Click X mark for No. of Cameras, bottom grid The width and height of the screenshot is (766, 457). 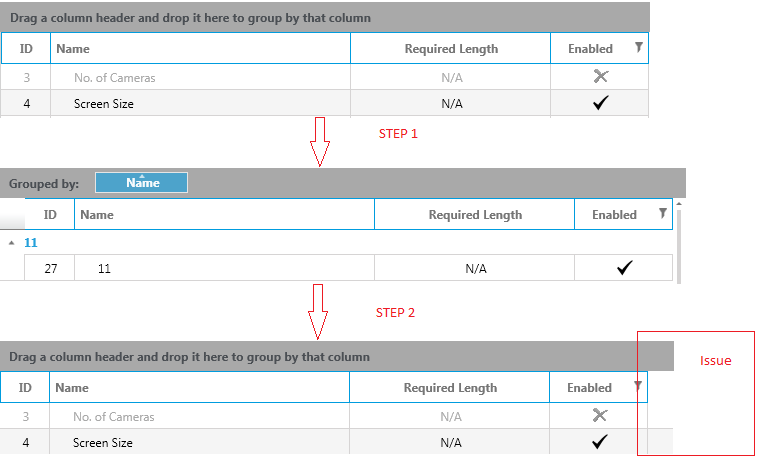click(600, 415)
